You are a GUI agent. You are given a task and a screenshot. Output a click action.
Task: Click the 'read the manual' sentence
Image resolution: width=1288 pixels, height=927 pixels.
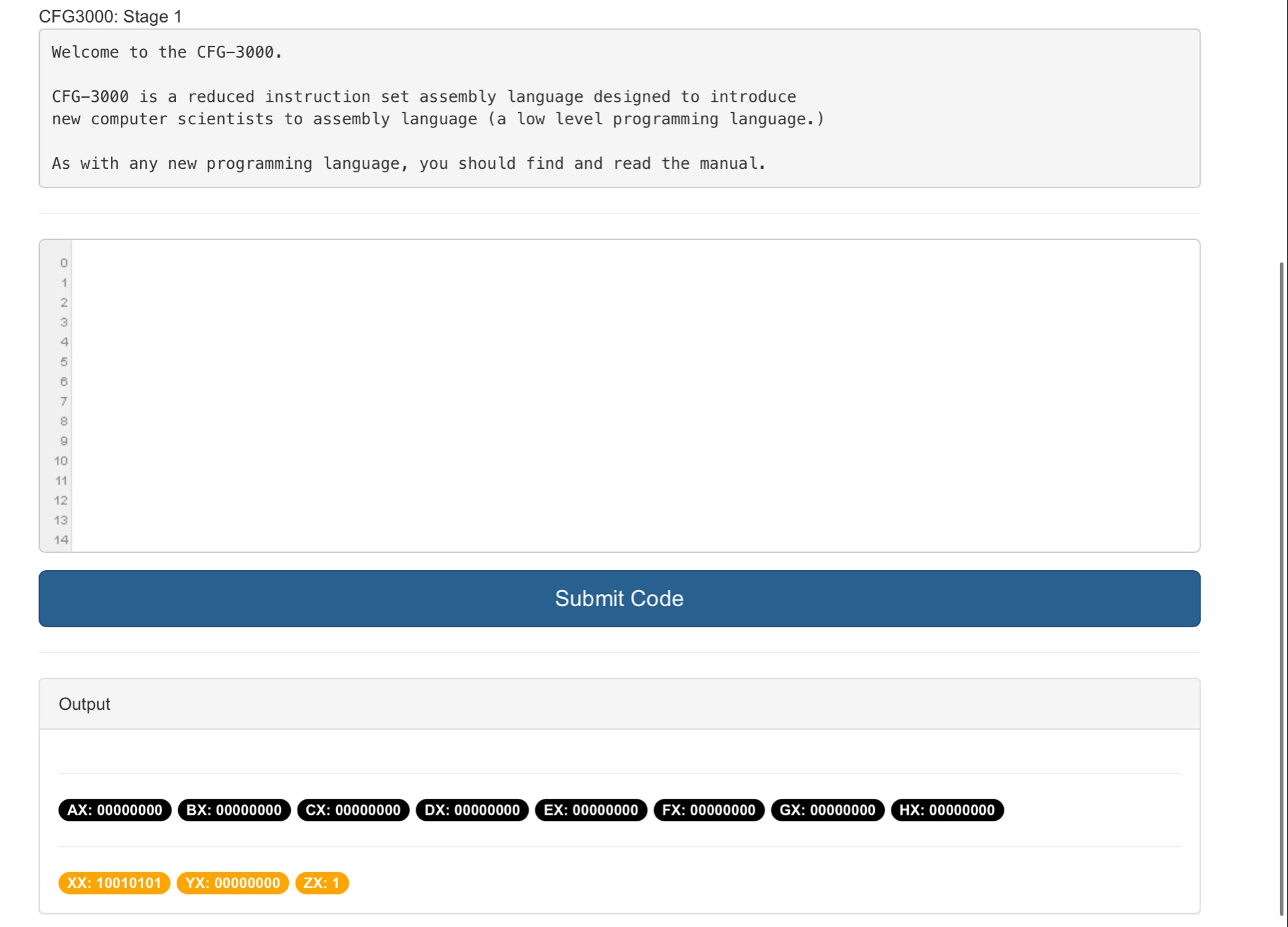pos(409,163)
